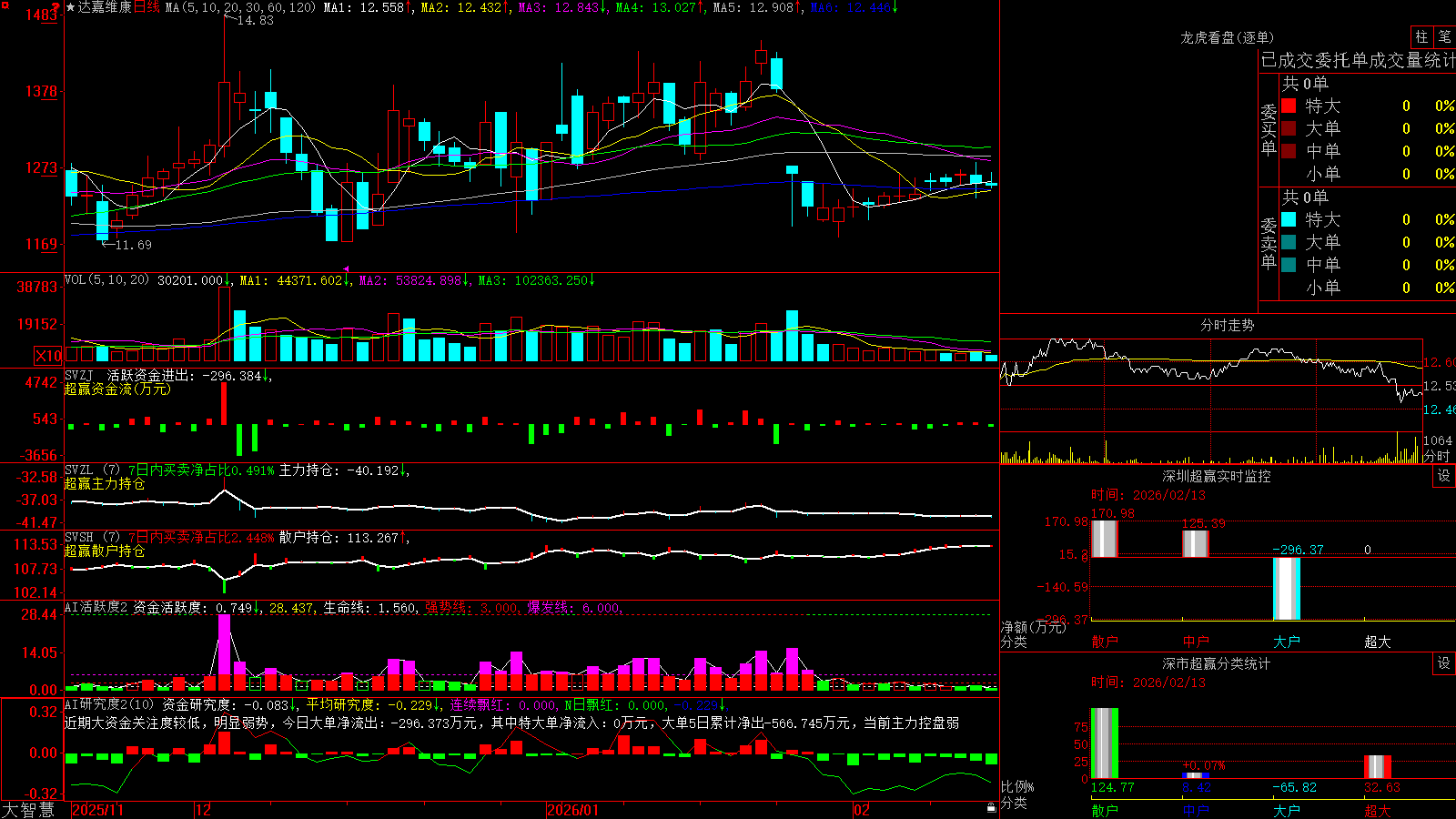The height and width of the screenshot is (819, 1456).
Task: Click the 深圳超赢实时监控 title
Action: click(x=1216, y=476)
